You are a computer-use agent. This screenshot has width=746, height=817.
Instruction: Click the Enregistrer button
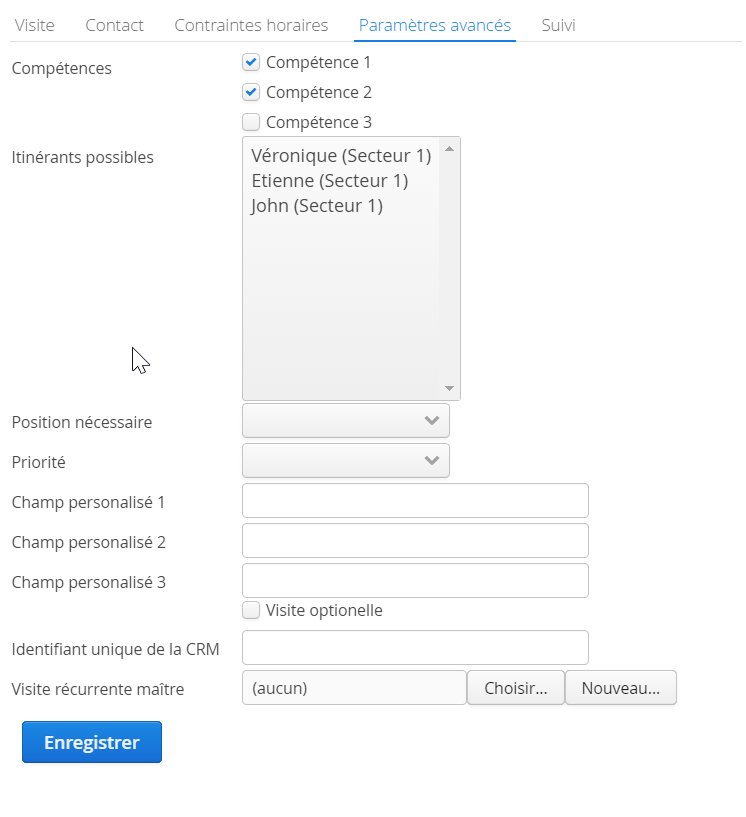point(92,742)
